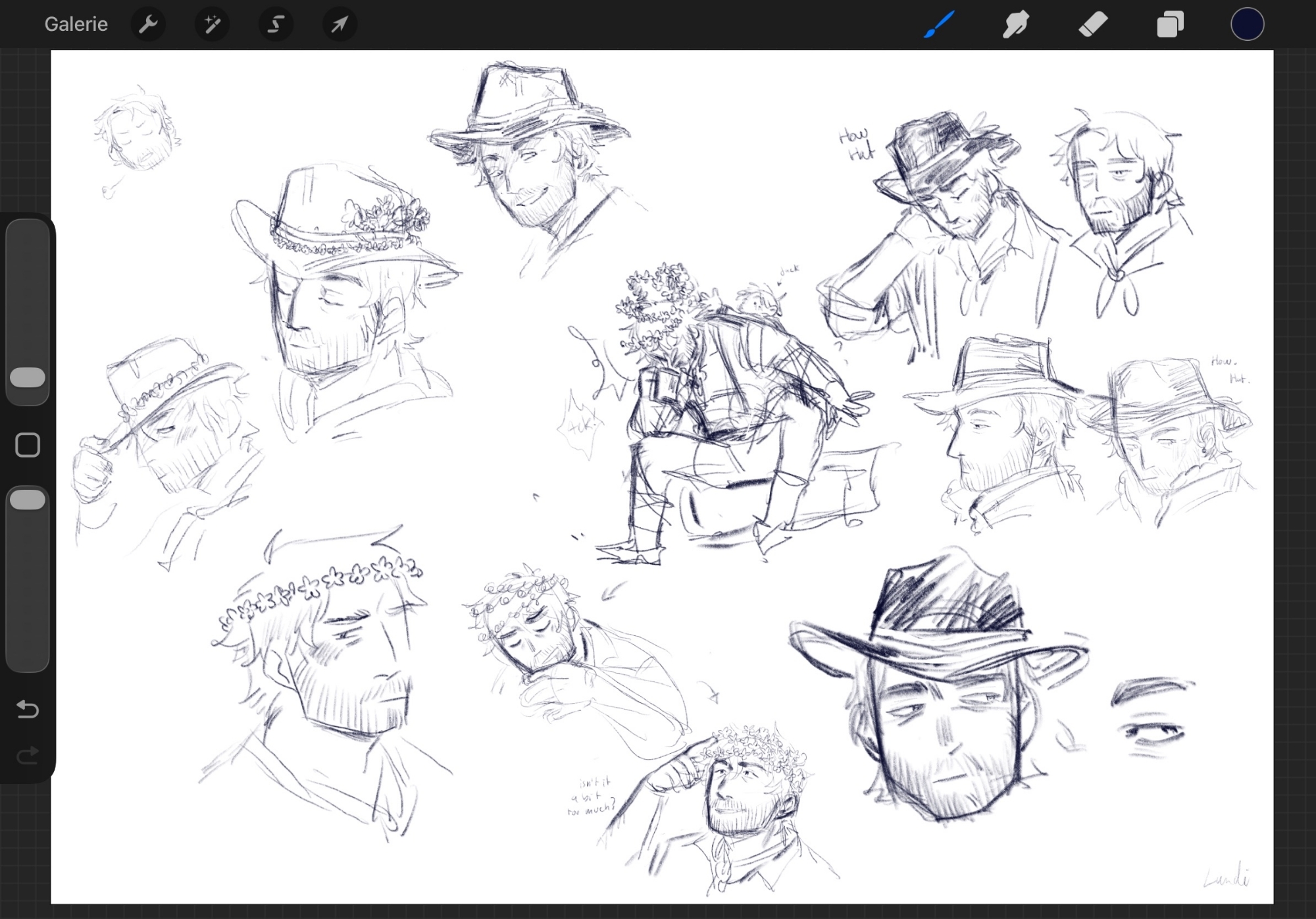Tap the square modifier button in sidebar
Image resolution: width=1316 pixels, height=919 pixels.
click(28, 445)
